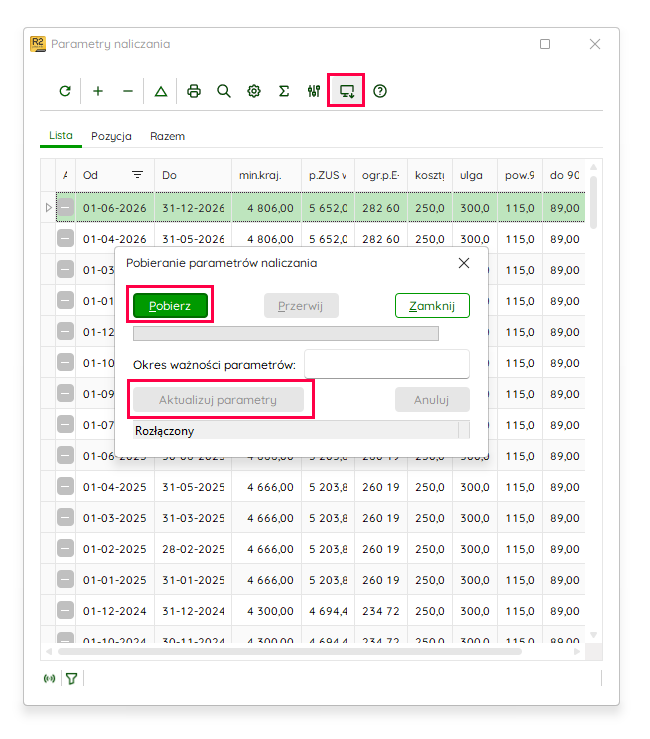Toggle row marker for 01-02-2025
Screen dimensions: 650x739
click(66, 549)
